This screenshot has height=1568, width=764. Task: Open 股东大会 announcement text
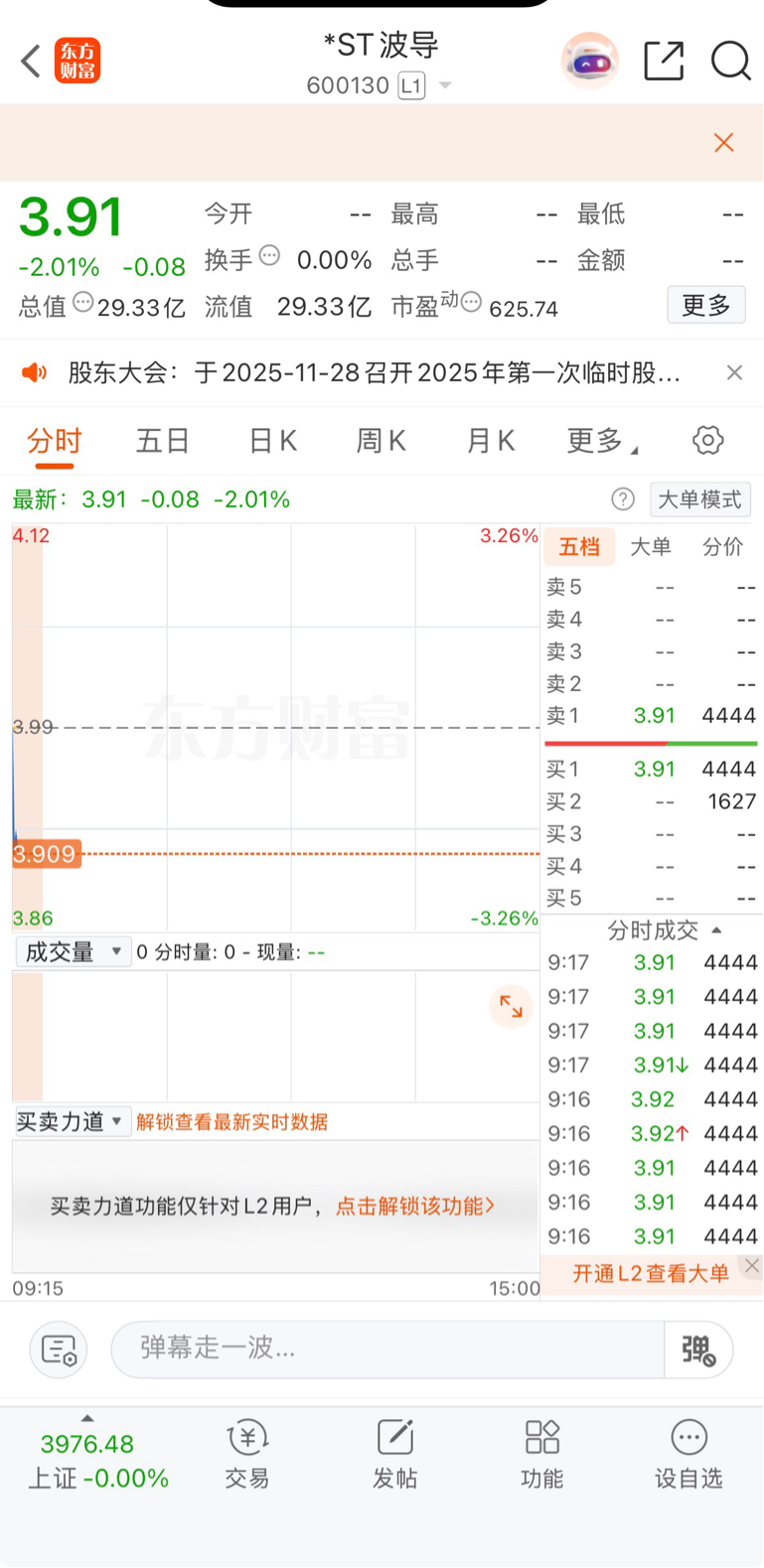point(374,372)
